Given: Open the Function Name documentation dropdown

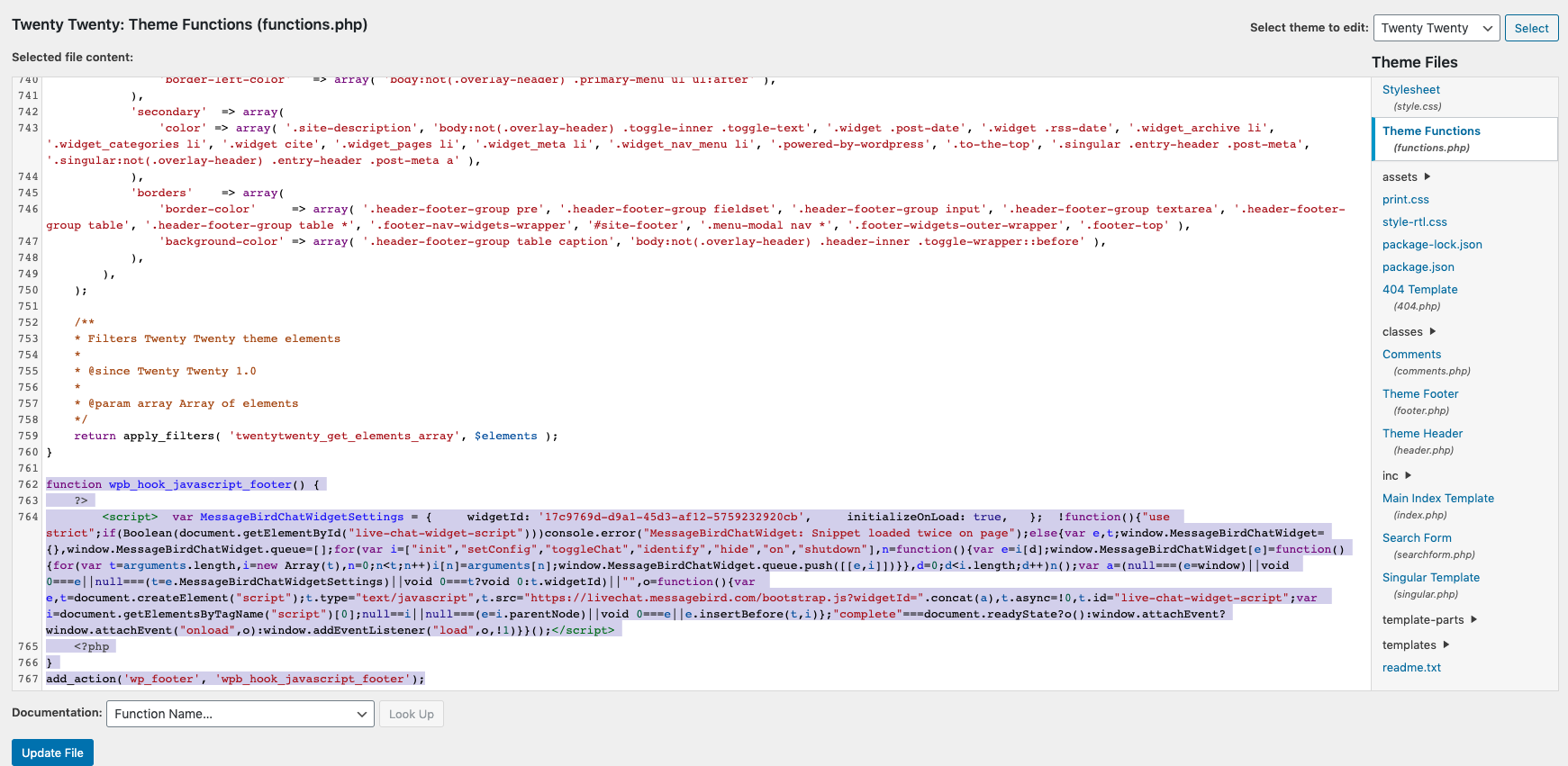Looking at the screenshot, I should pos(240,714).
